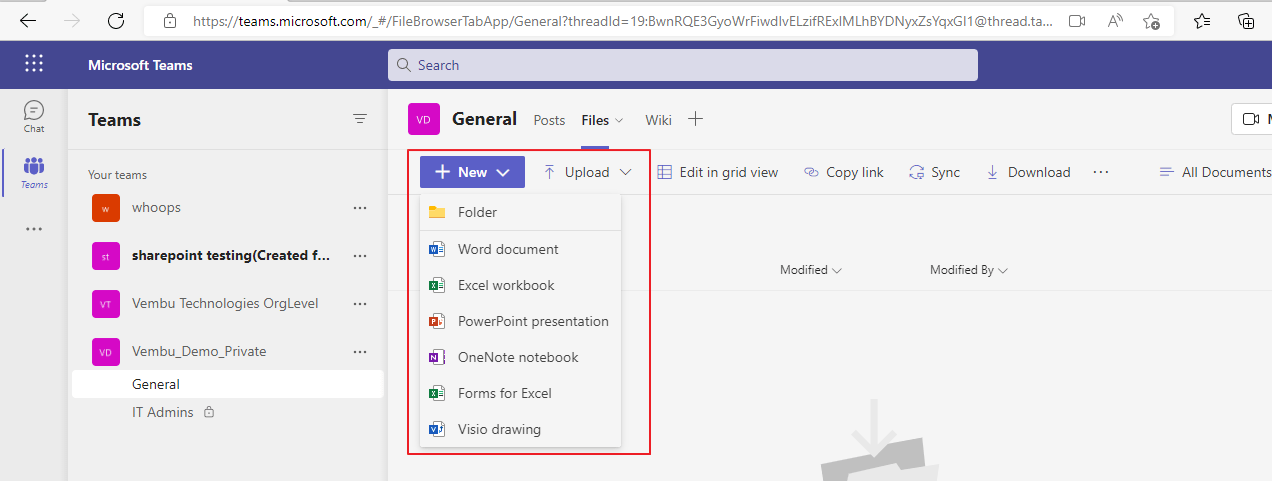Viewport: 1272px width, 481px height.
Task: Reload the page in browser
Action: point(116,20)
